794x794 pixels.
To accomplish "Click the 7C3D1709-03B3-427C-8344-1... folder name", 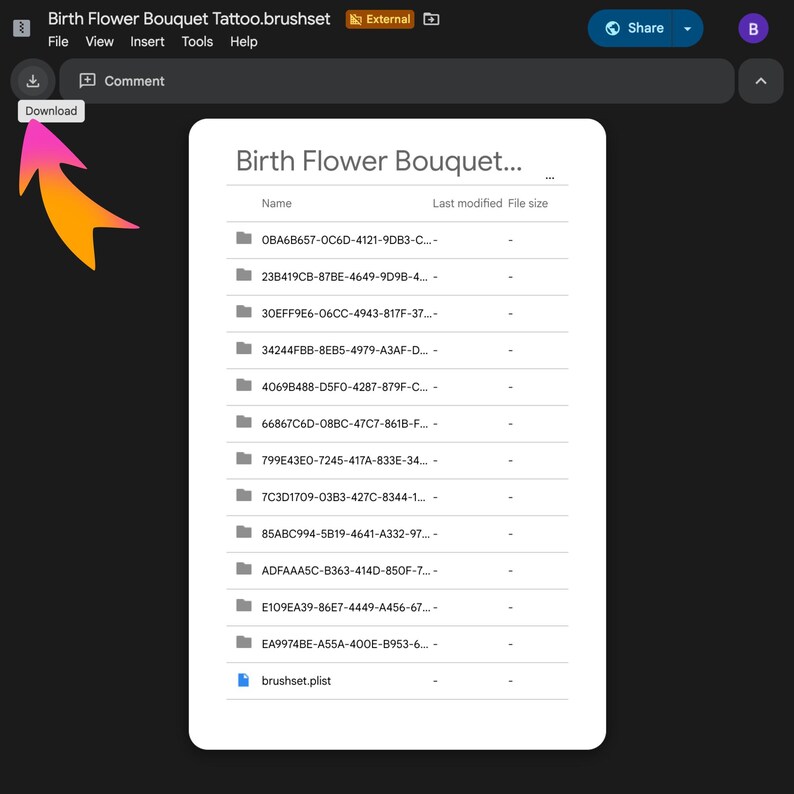I will coord(343,497).
